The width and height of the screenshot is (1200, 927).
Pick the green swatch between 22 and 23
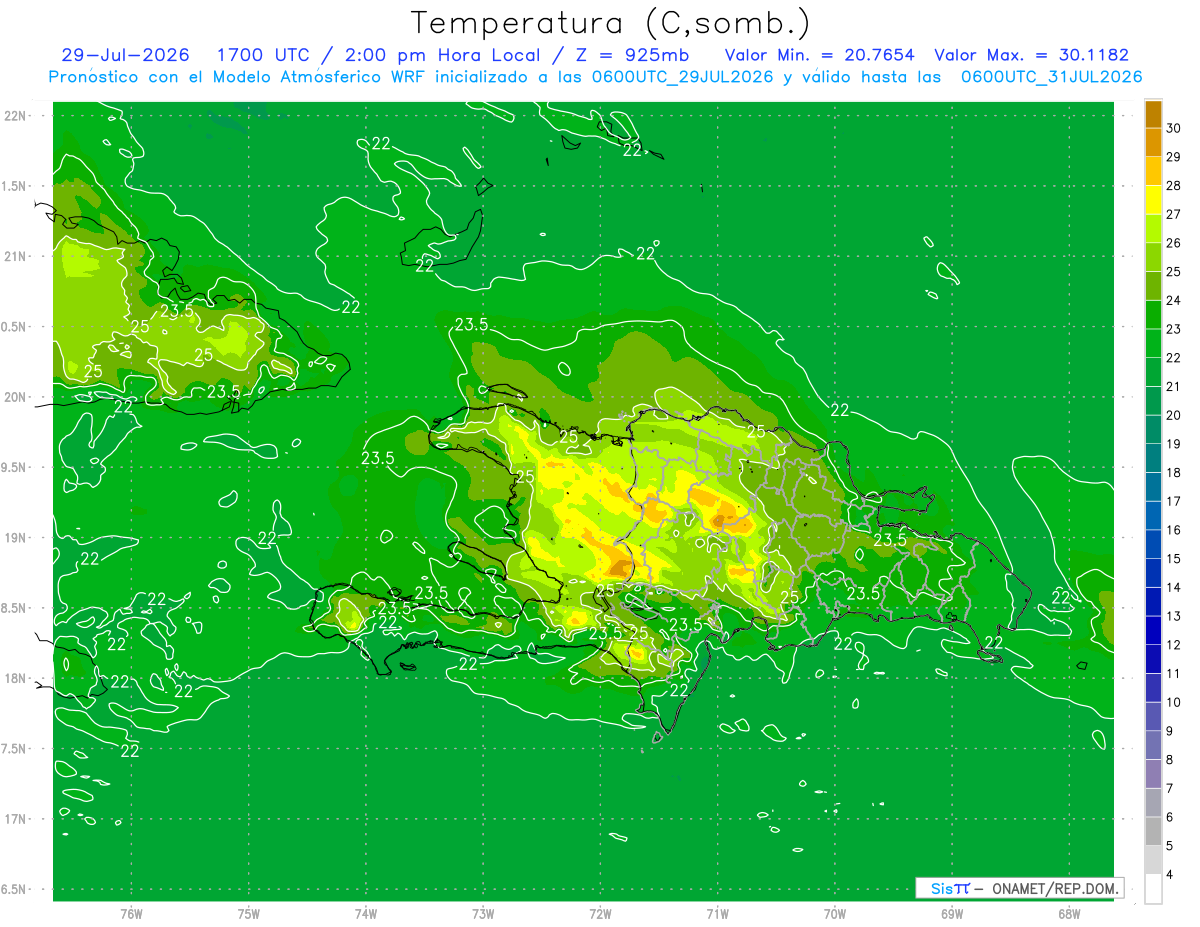tap(1153, 343)
